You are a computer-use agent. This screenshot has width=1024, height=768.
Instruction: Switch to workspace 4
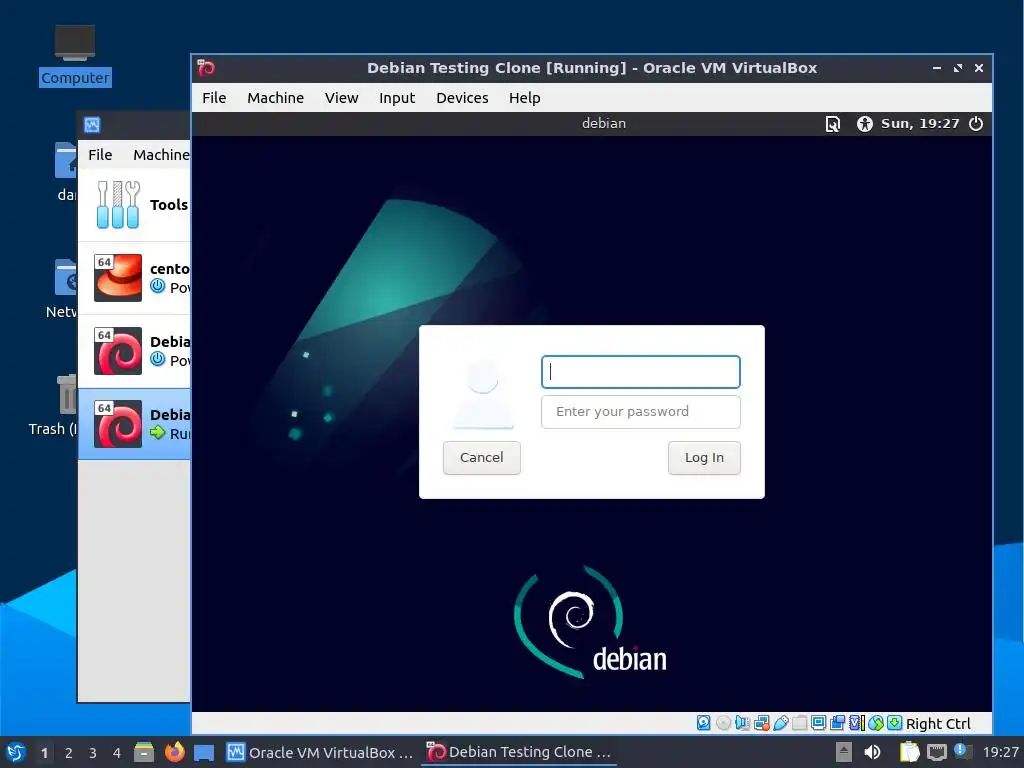pos(117,753)
